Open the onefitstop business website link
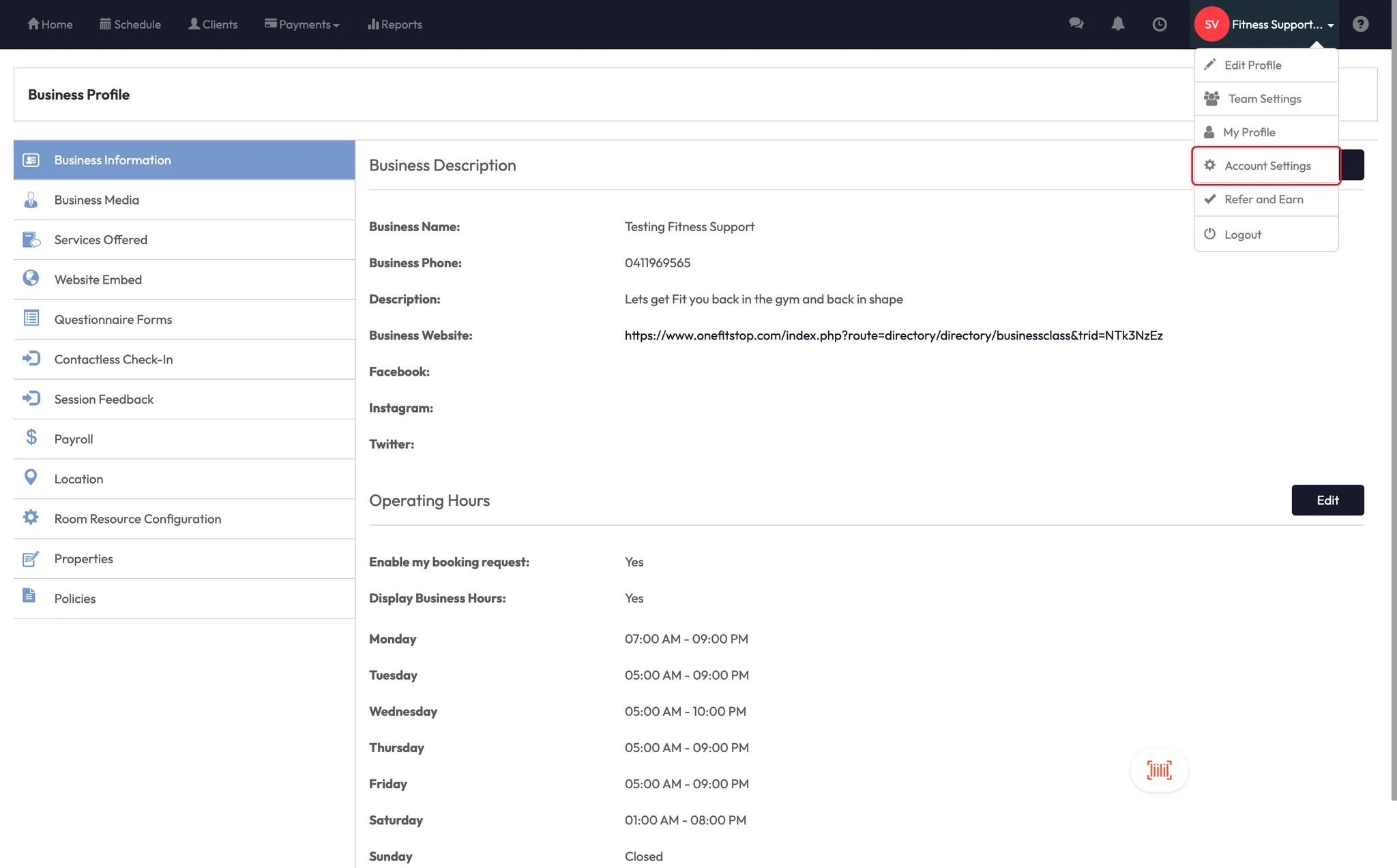Screen dimensions: 1397x868 pos(894,335)
